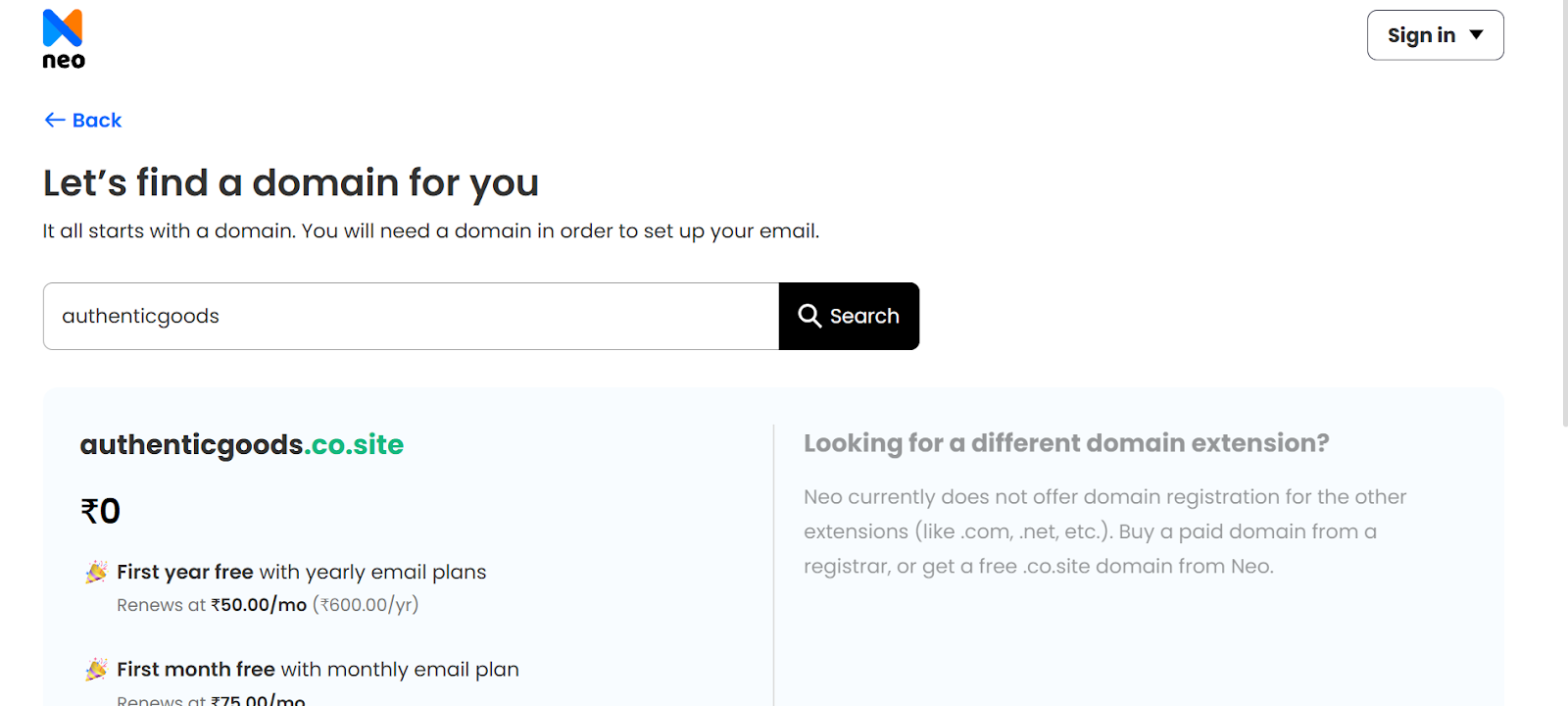This screenshot has height=706, width=1568.
Task: Click the ₹0 price label
Action: point(100,509)
